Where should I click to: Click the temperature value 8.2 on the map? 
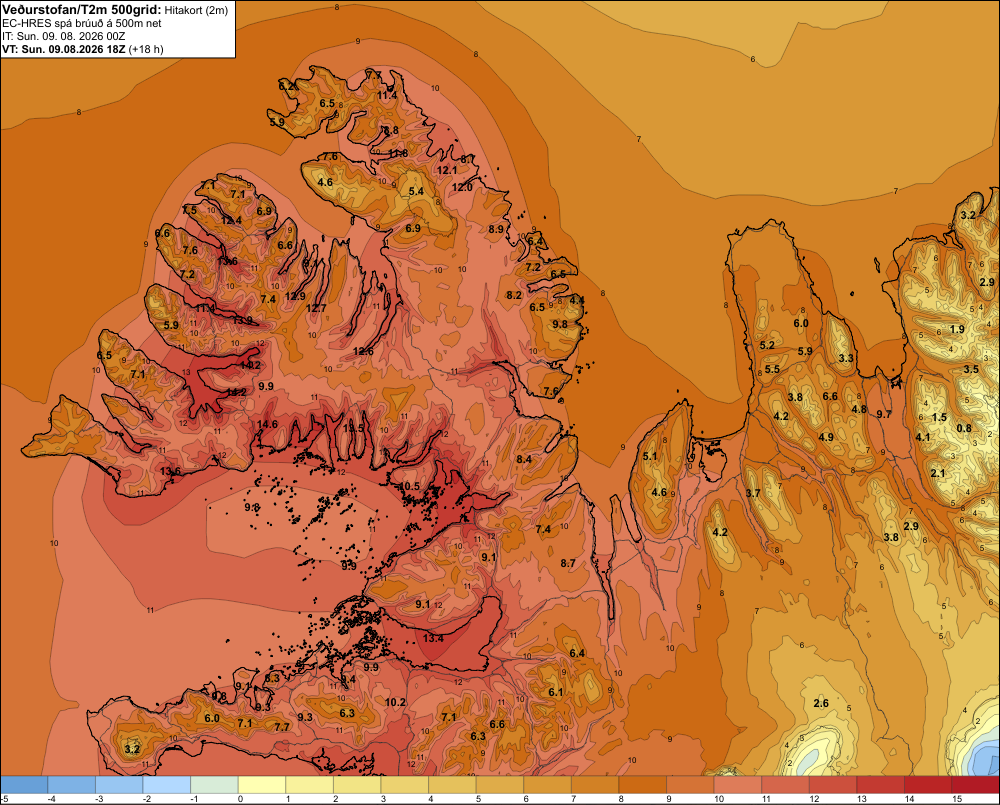point(514,295)
